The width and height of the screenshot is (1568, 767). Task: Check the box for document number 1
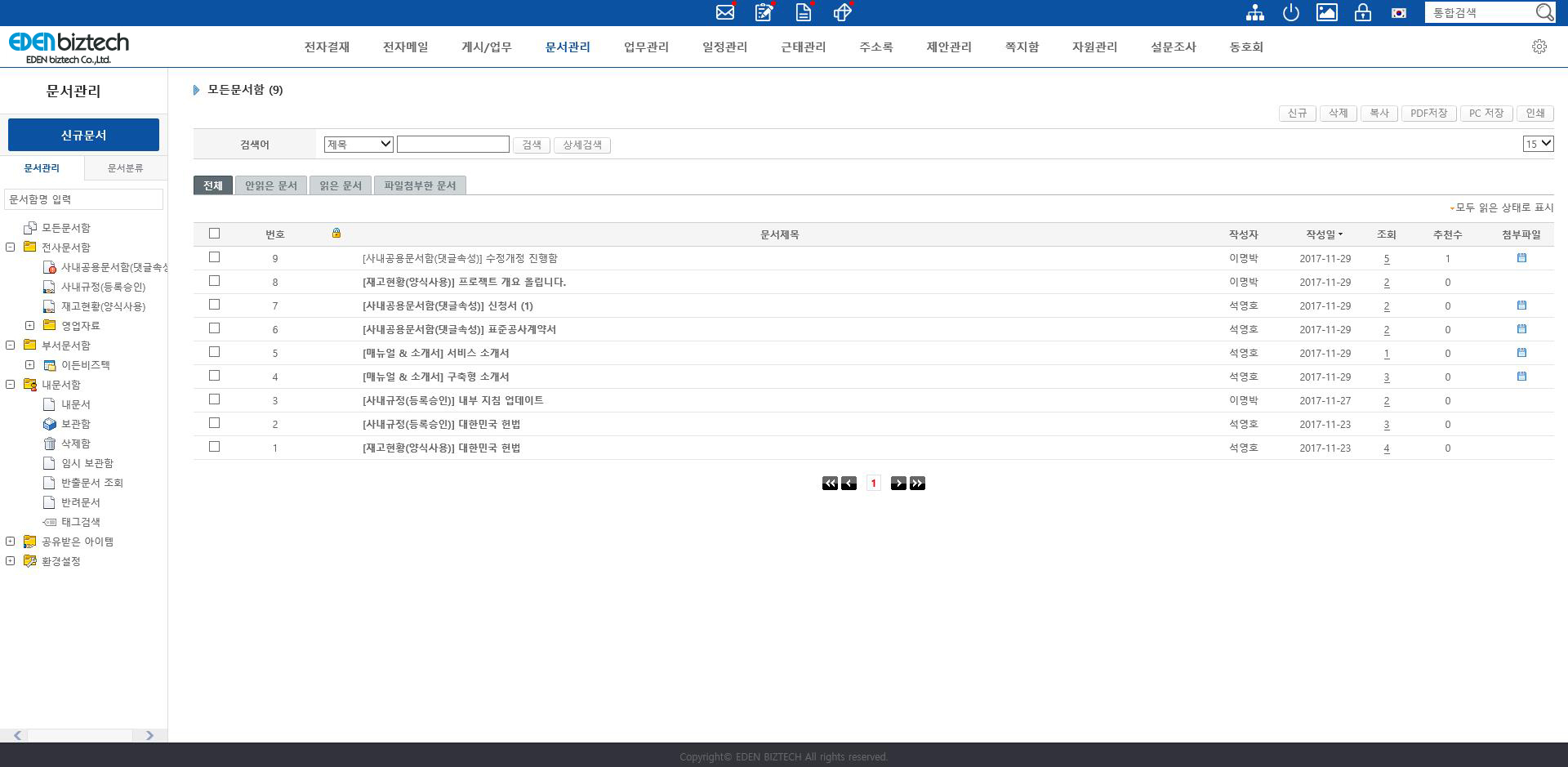pyautogui.click(x=214, y=447)
